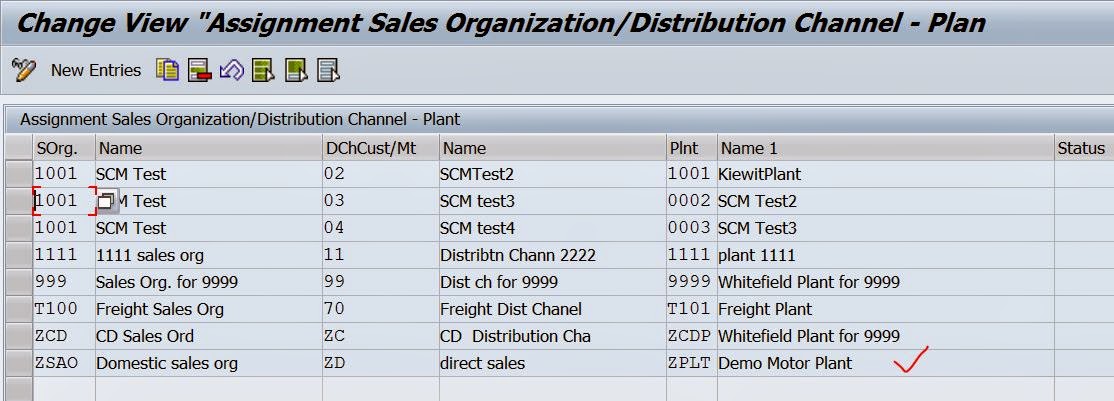Click the Copy As icon
This screenshot has width=1114, height=401.
(167, 70)
